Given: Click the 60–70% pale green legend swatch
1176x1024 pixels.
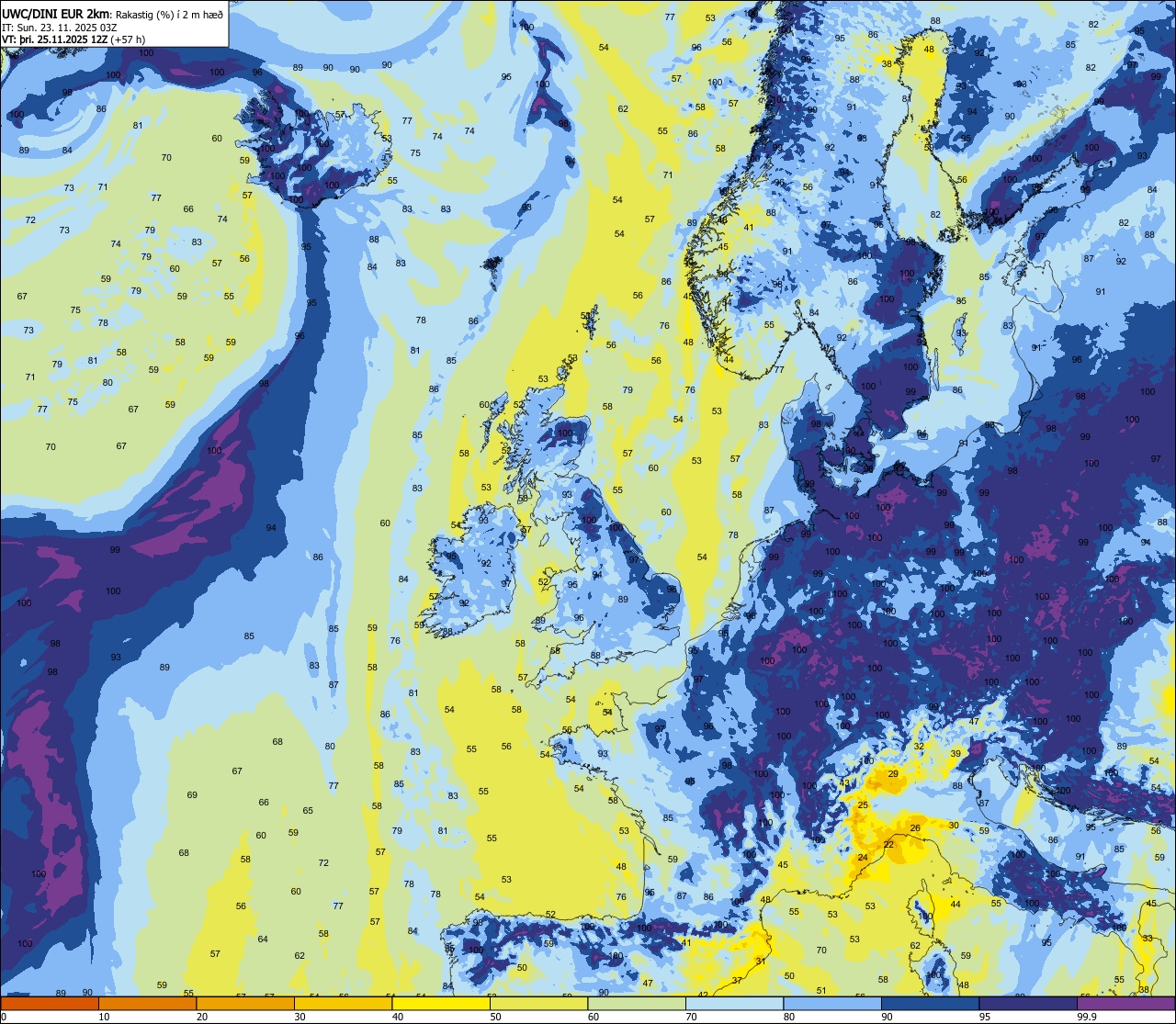Looking at the screenshot, I should (x=637, y=1003).
